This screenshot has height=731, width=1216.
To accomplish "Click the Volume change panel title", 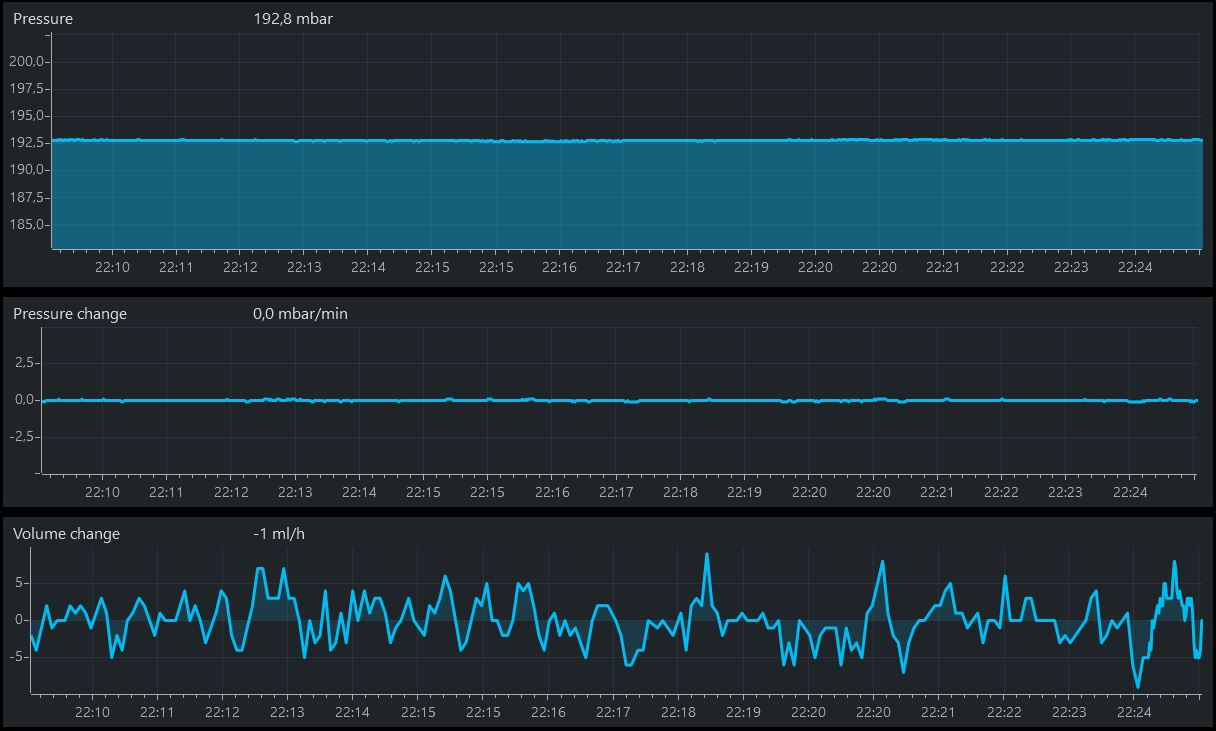I will [x=66, y=534].
